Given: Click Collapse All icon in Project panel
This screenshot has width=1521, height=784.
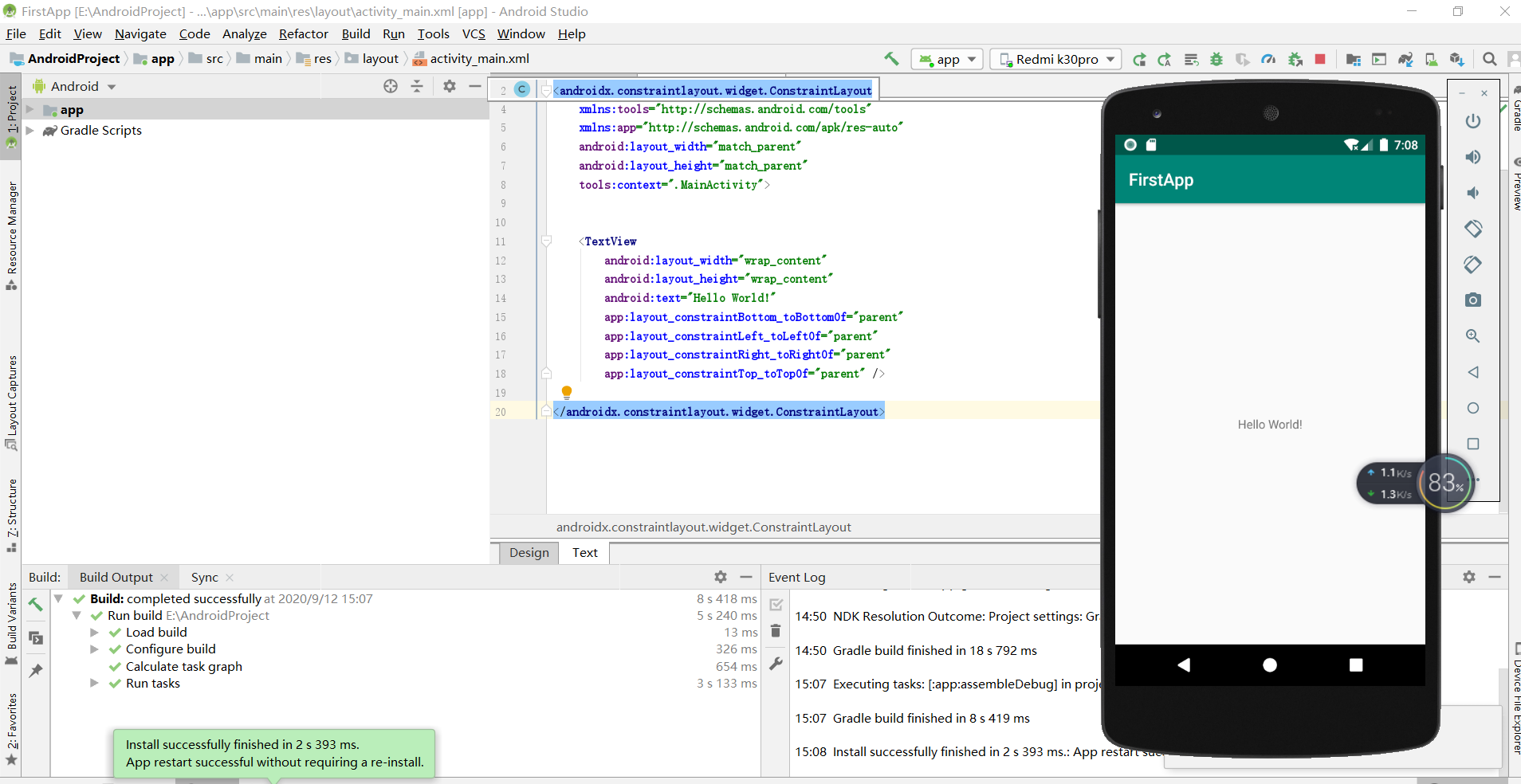Looking at the screenshot, I should coord(417,86).
